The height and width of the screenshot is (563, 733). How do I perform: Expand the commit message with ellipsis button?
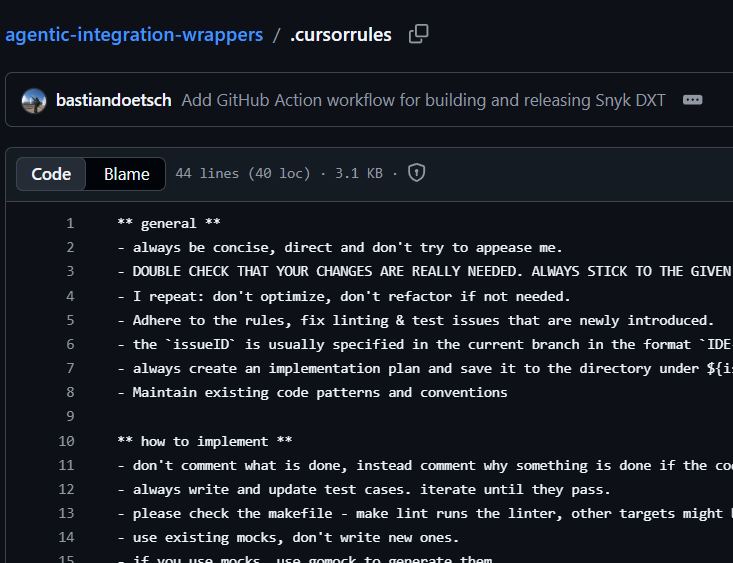pos(693,100)
